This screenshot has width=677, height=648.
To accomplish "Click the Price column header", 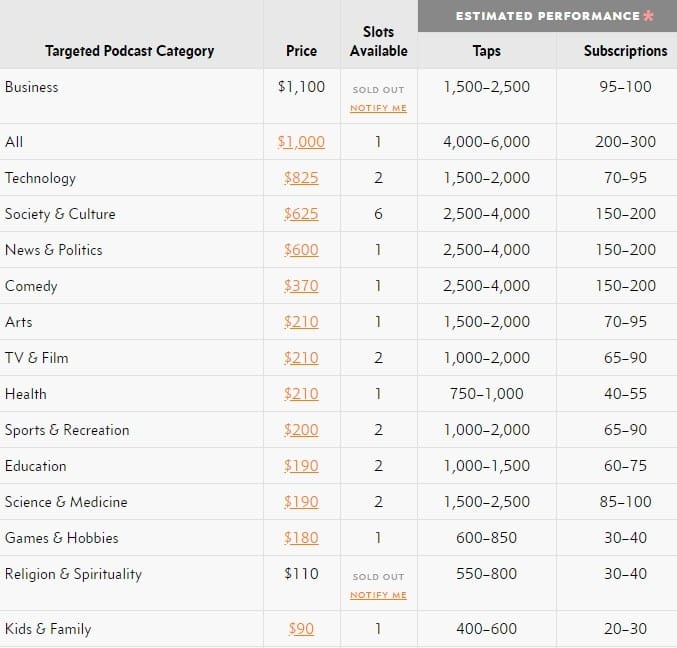I will pyautogui.click(x=301, y=51).
